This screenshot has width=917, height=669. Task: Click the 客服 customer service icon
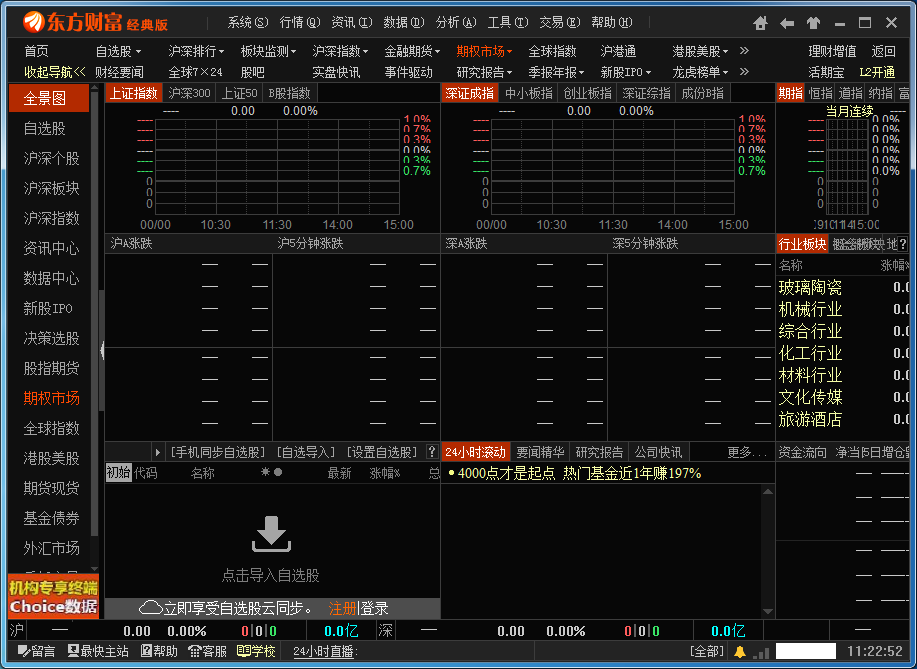click(206, 651)
